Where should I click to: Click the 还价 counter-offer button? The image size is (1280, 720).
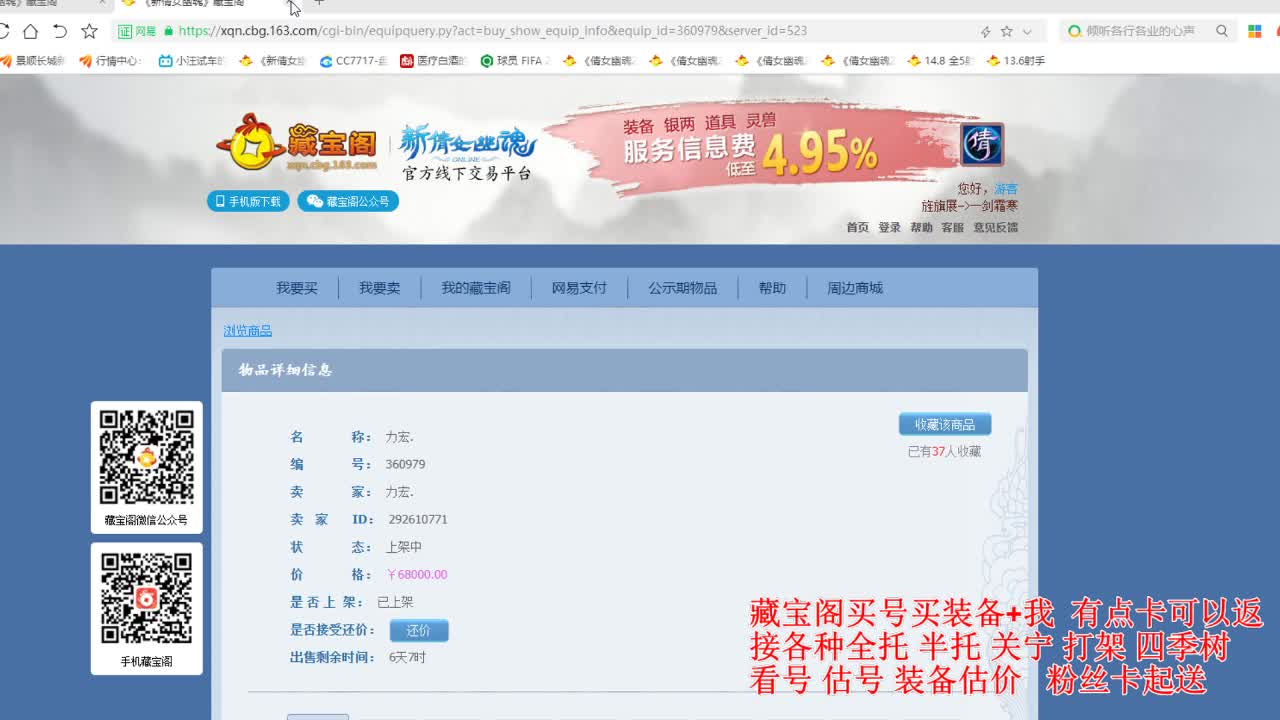[x=418, y=631]
